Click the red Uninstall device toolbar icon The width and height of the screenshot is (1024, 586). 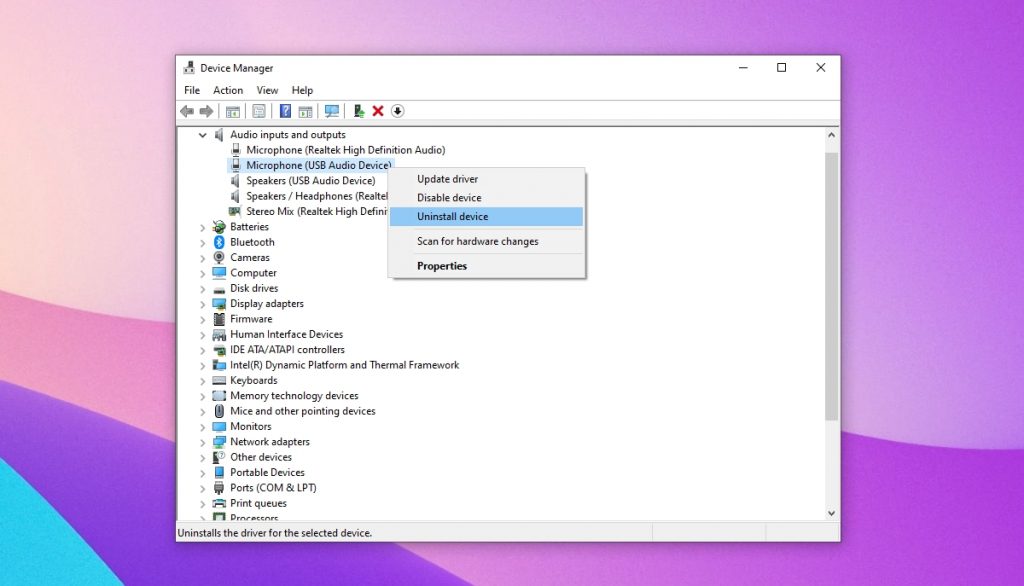click(x=377, y=111)
